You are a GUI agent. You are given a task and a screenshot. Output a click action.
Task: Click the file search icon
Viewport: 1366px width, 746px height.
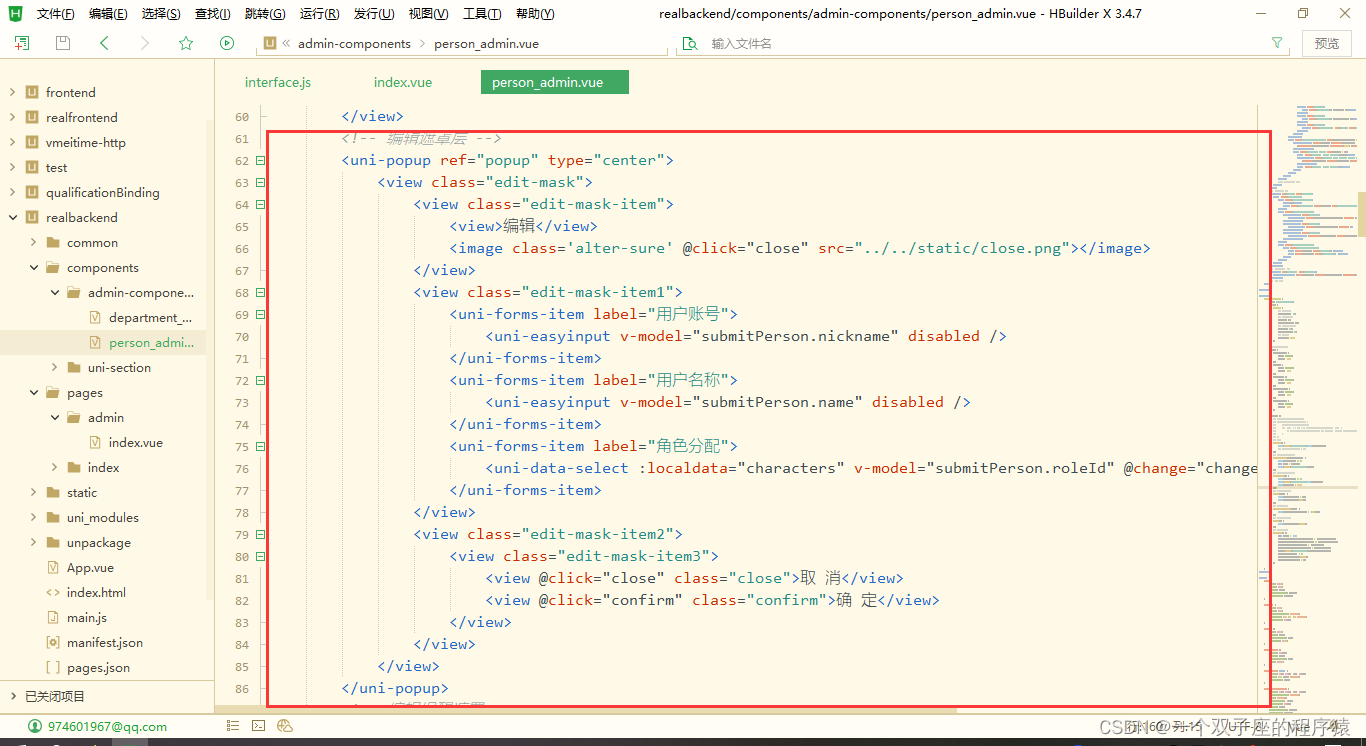click(689, 44)
